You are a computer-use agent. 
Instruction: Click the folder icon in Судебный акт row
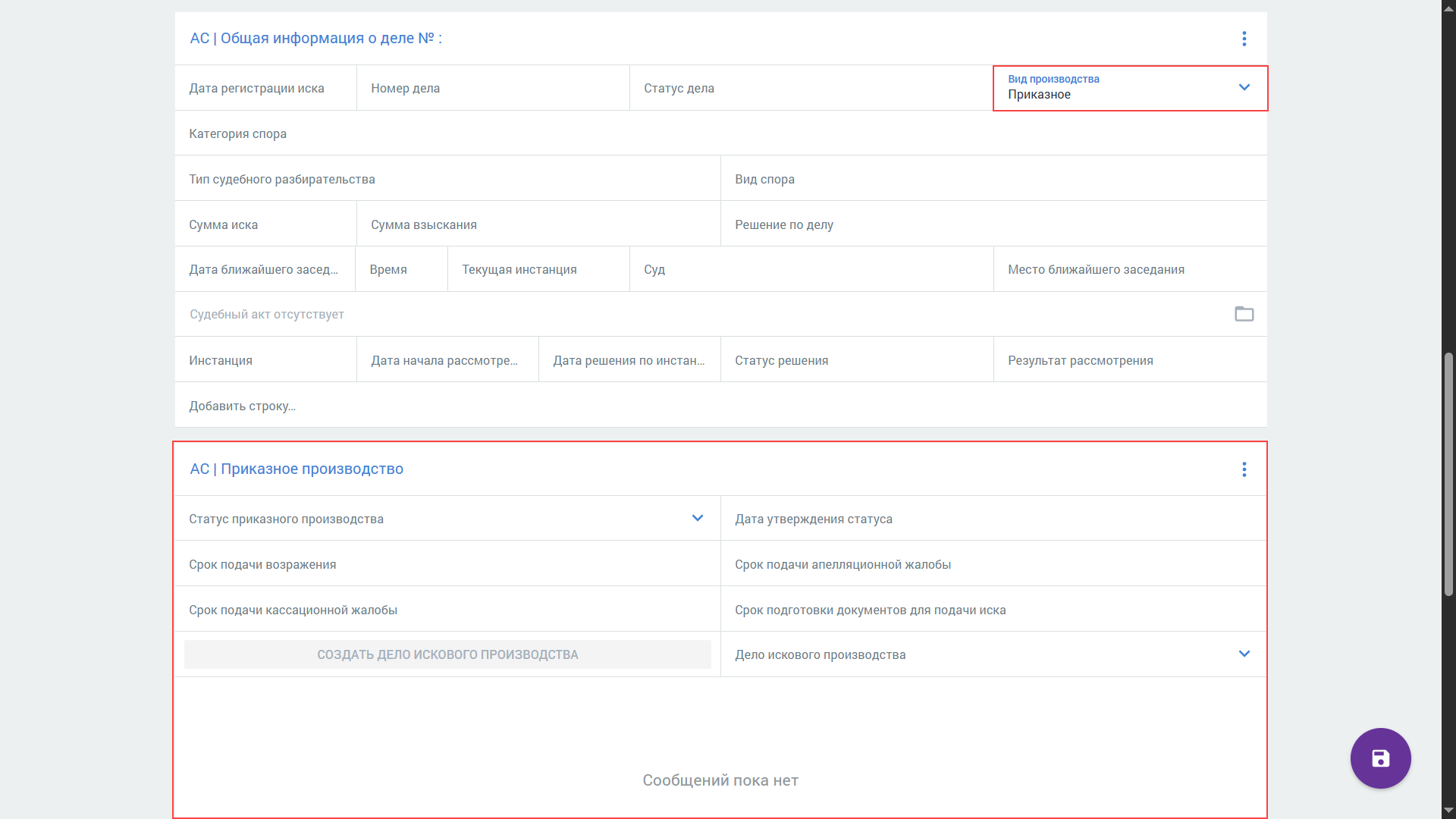[1244, 314]
